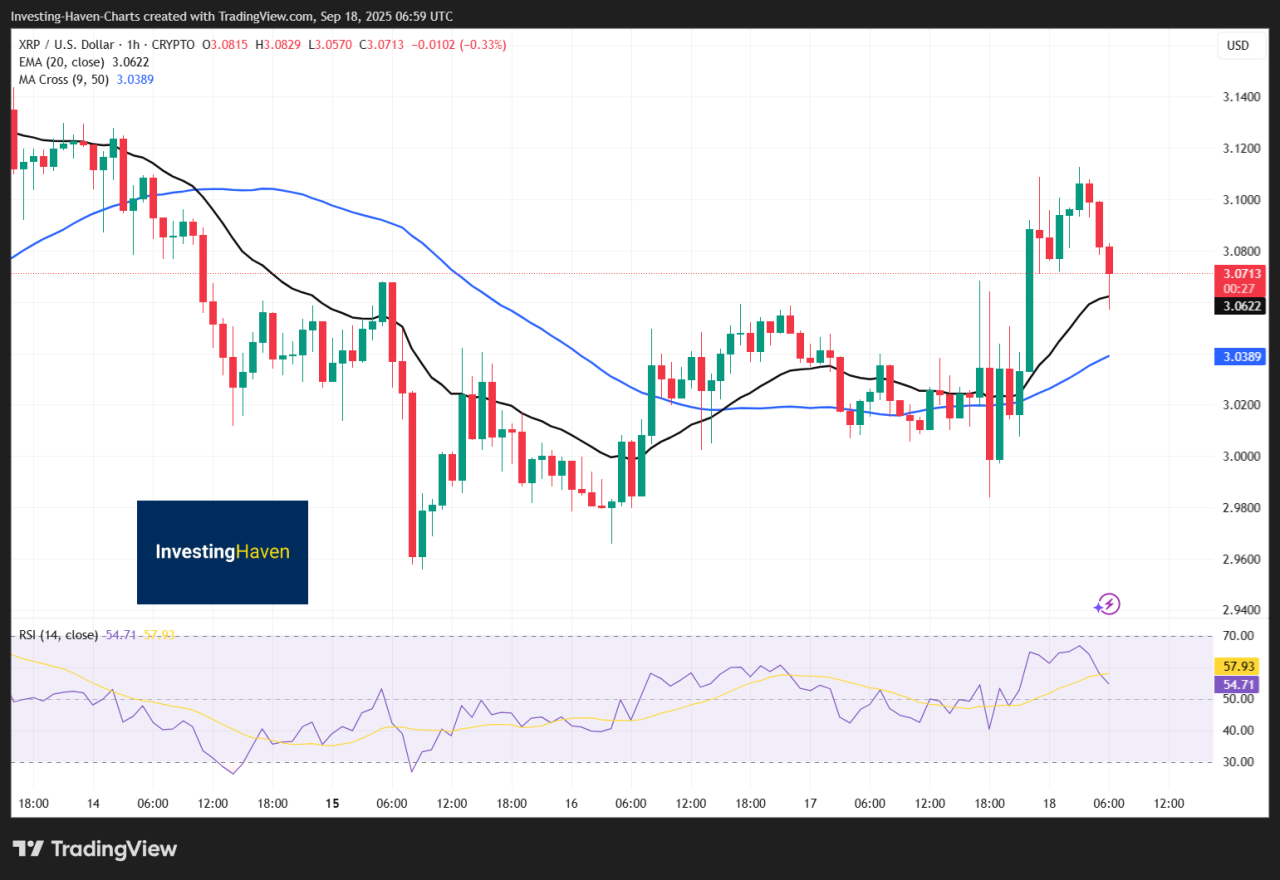
Task: Click the 70.00 level on RSI scale
Action: click(1236, 636)
